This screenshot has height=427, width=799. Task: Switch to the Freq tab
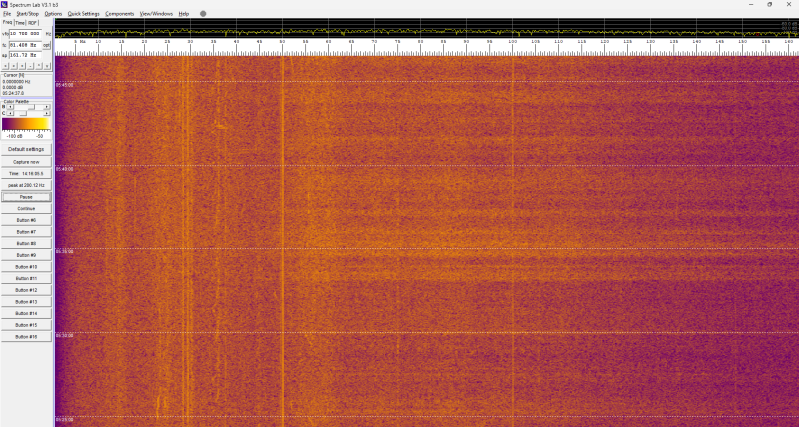(7, 22)
